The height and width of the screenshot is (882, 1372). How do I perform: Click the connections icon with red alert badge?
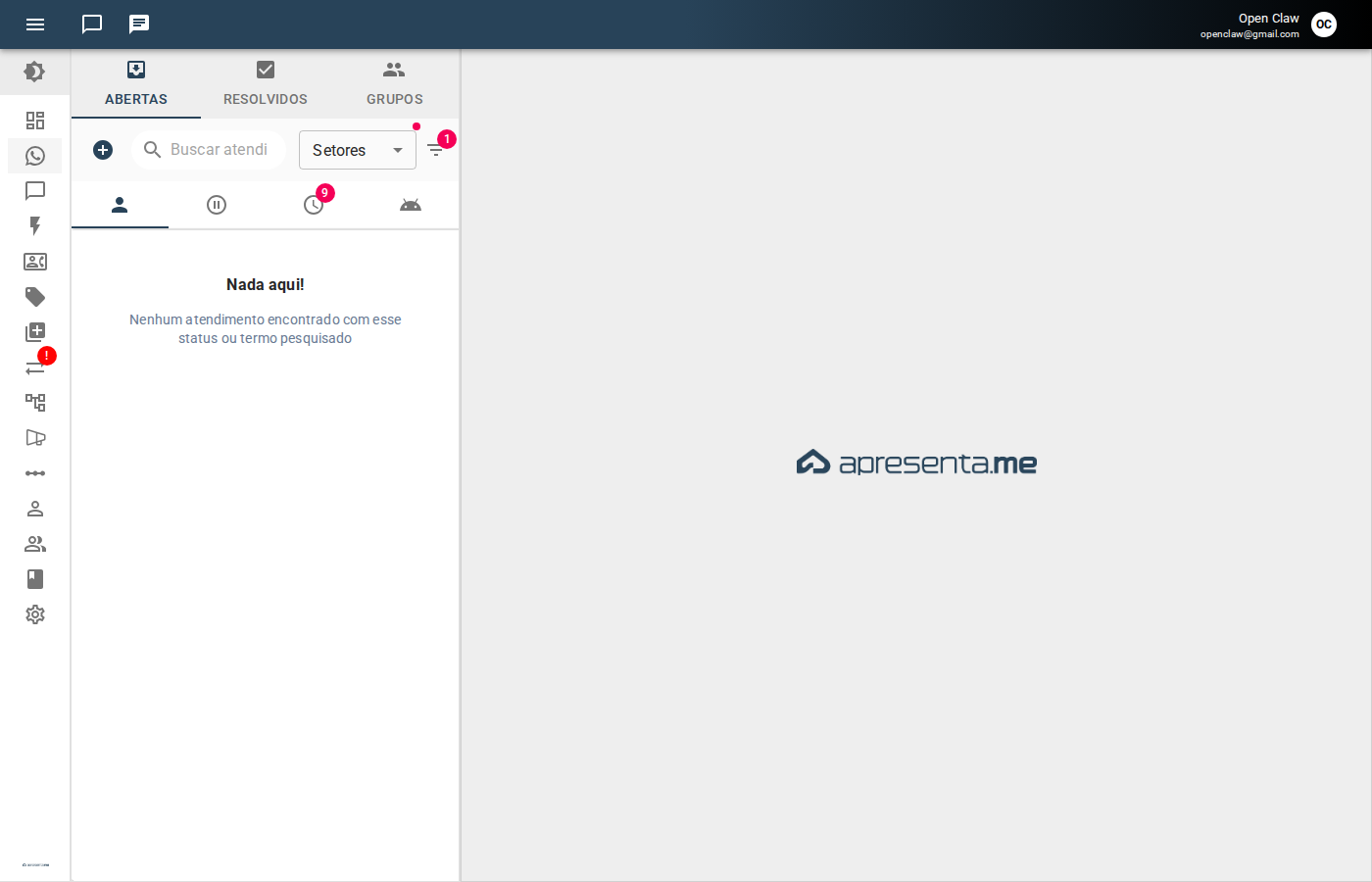[x=35, y=367]
